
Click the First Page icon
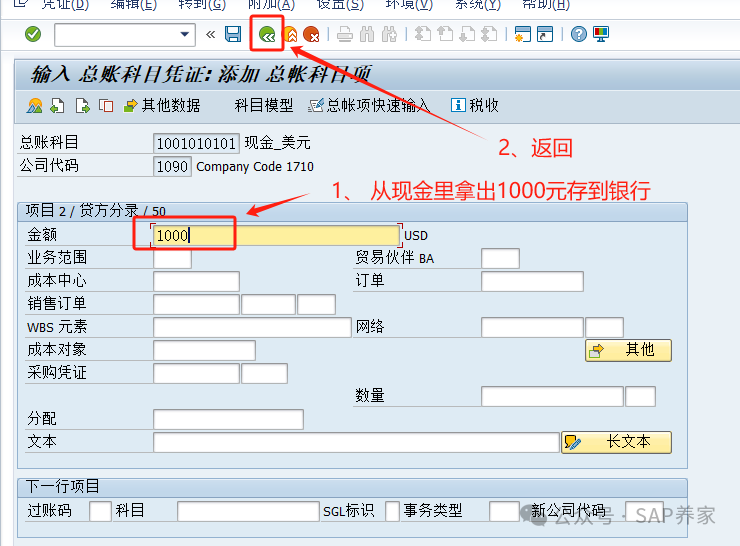click(x=423, y=34)
